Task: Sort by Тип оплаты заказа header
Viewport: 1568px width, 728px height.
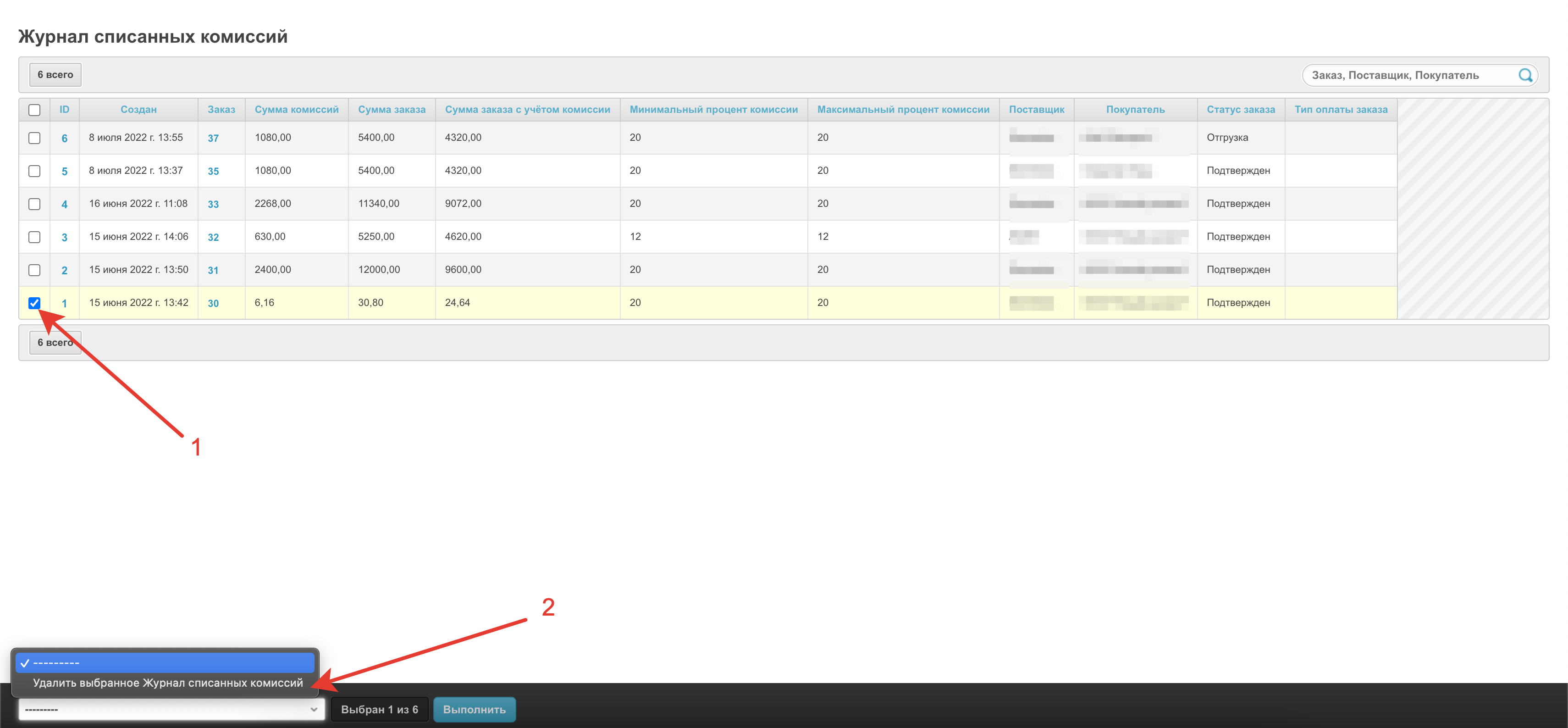Action: pyautogui.click(x=1340, y=110)
